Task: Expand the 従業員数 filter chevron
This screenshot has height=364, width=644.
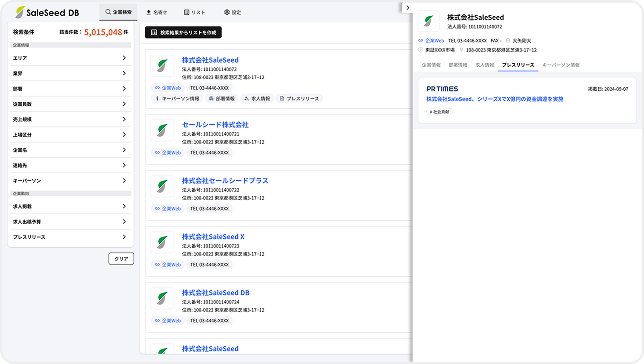Action: coord(124,104)
